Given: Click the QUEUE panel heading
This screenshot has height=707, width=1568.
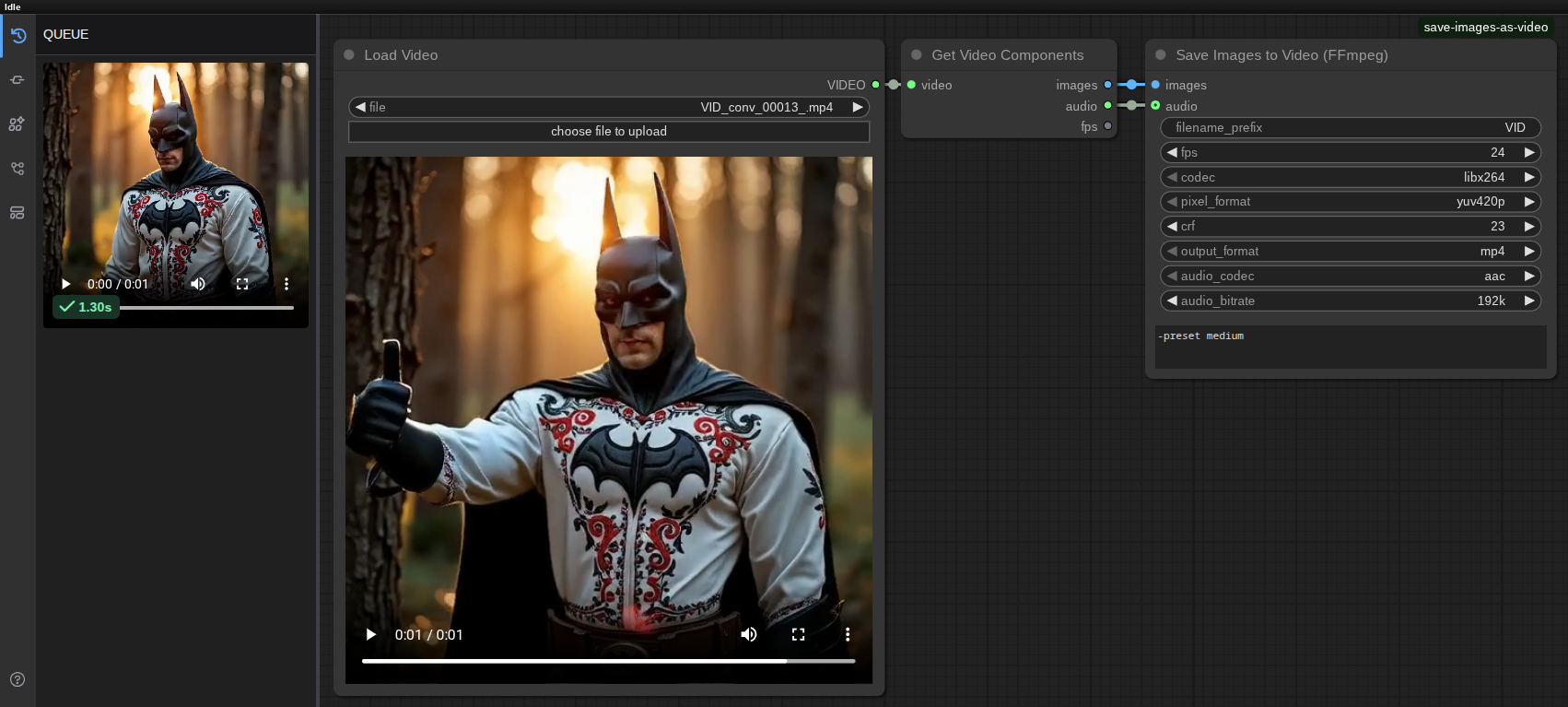Looking at the screenshot, I should pyautogui.click(x=66, y=34).
